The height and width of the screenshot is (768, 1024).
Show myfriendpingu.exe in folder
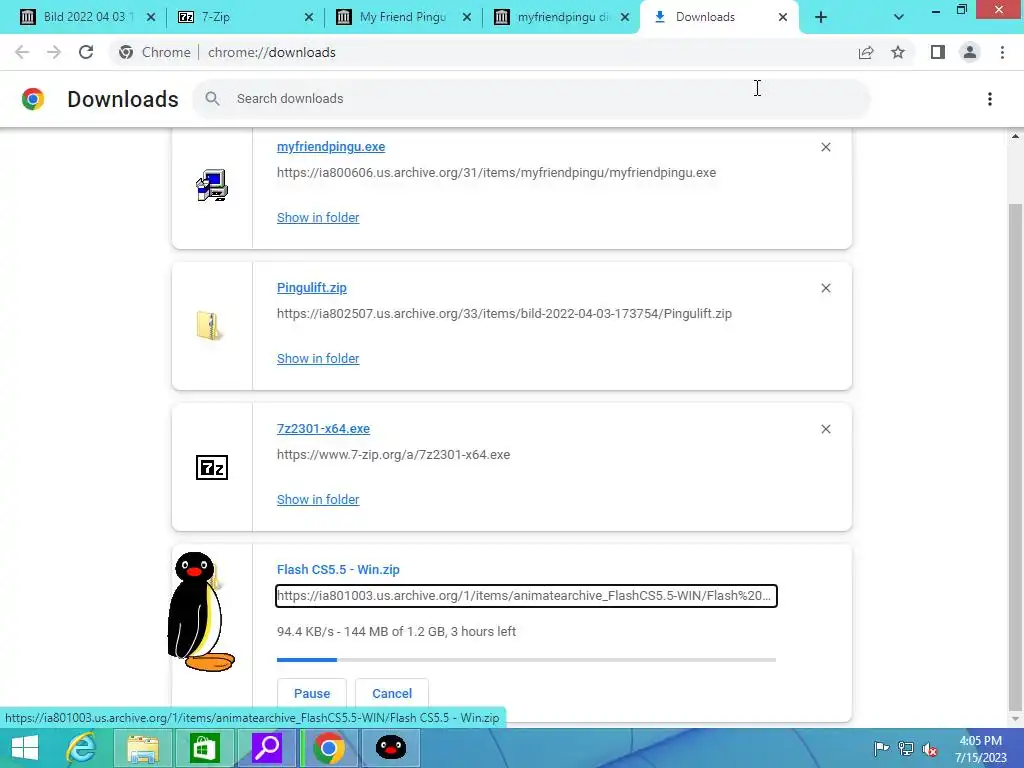pyautogui.click(x=318, y=217)
